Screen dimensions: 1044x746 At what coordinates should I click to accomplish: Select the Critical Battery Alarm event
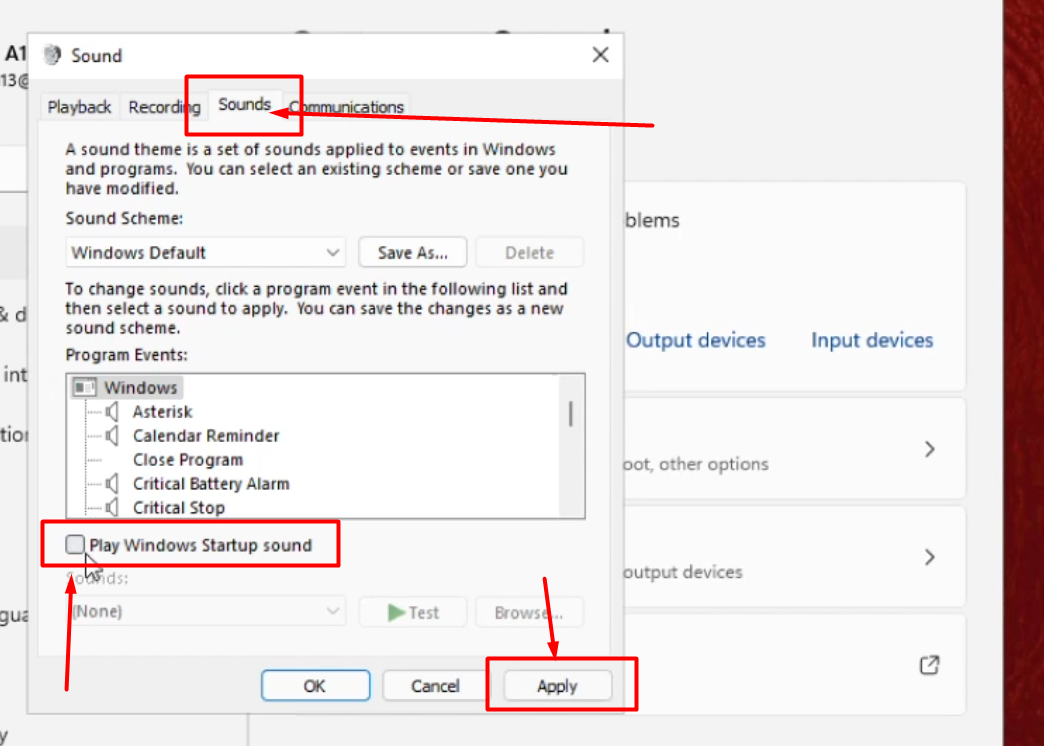211,484
